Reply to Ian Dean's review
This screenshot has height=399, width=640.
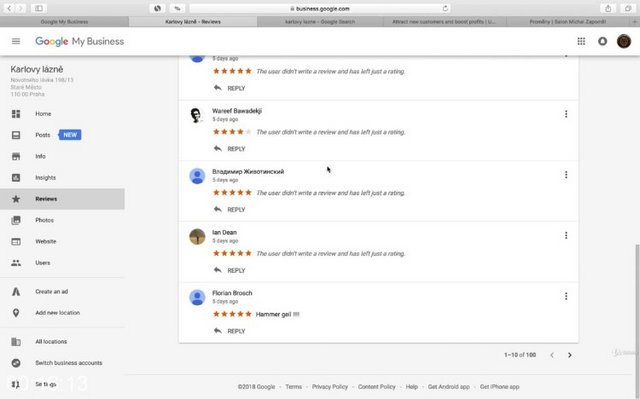[x=229, y=270]
